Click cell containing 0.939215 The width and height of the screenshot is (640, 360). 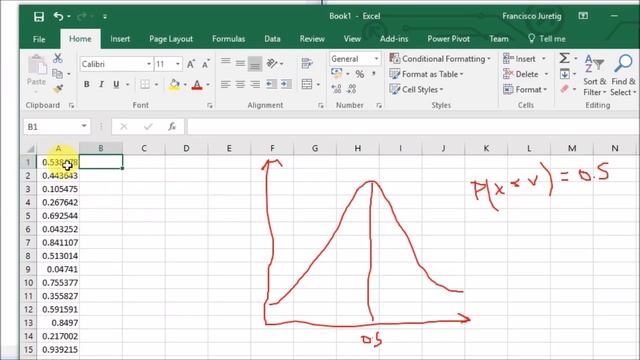pos(58,349)
